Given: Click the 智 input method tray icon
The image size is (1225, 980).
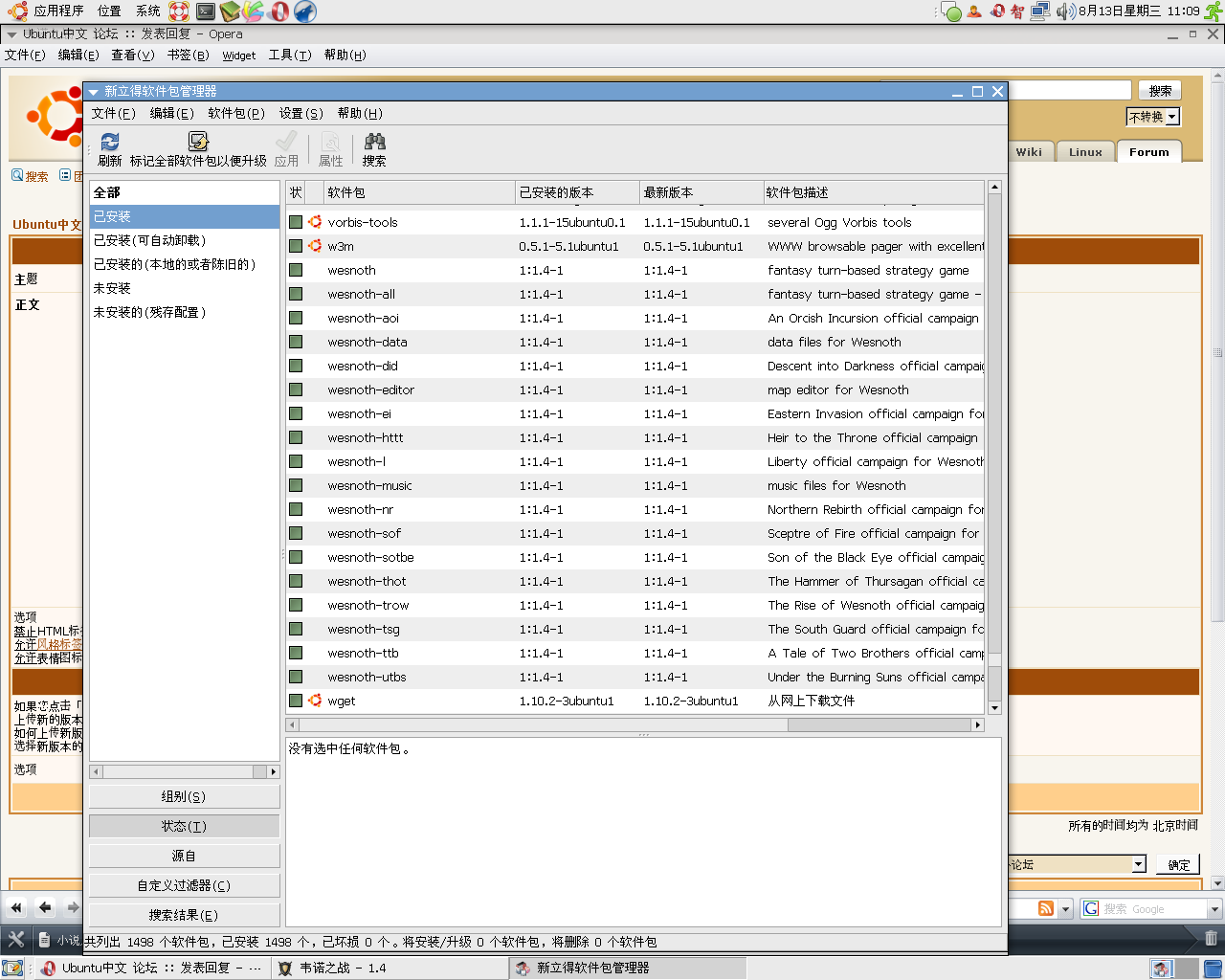Looking at the screenshot, I should point(1017,11).
